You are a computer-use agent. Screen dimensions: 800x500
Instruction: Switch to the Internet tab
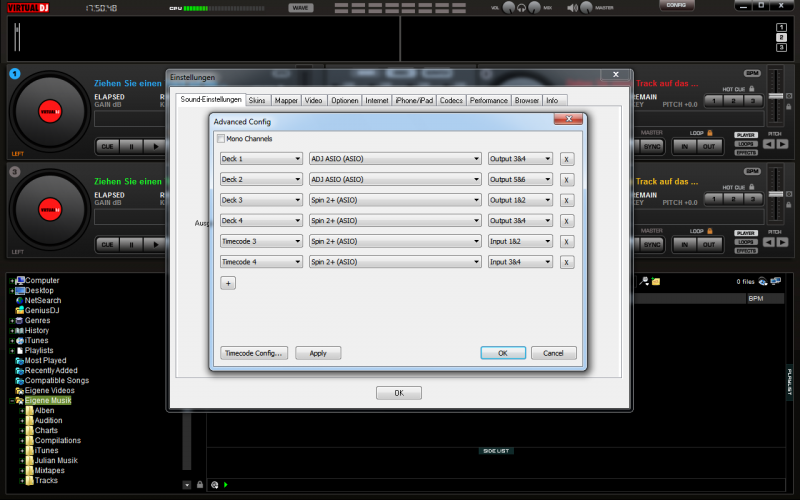377,101
